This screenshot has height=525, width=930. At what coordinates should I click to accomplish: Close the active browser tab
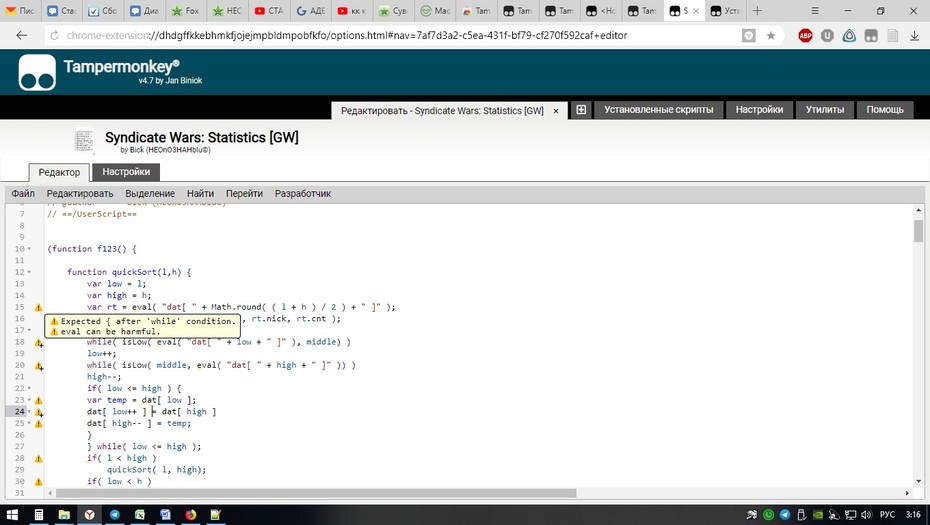(696, 11)
